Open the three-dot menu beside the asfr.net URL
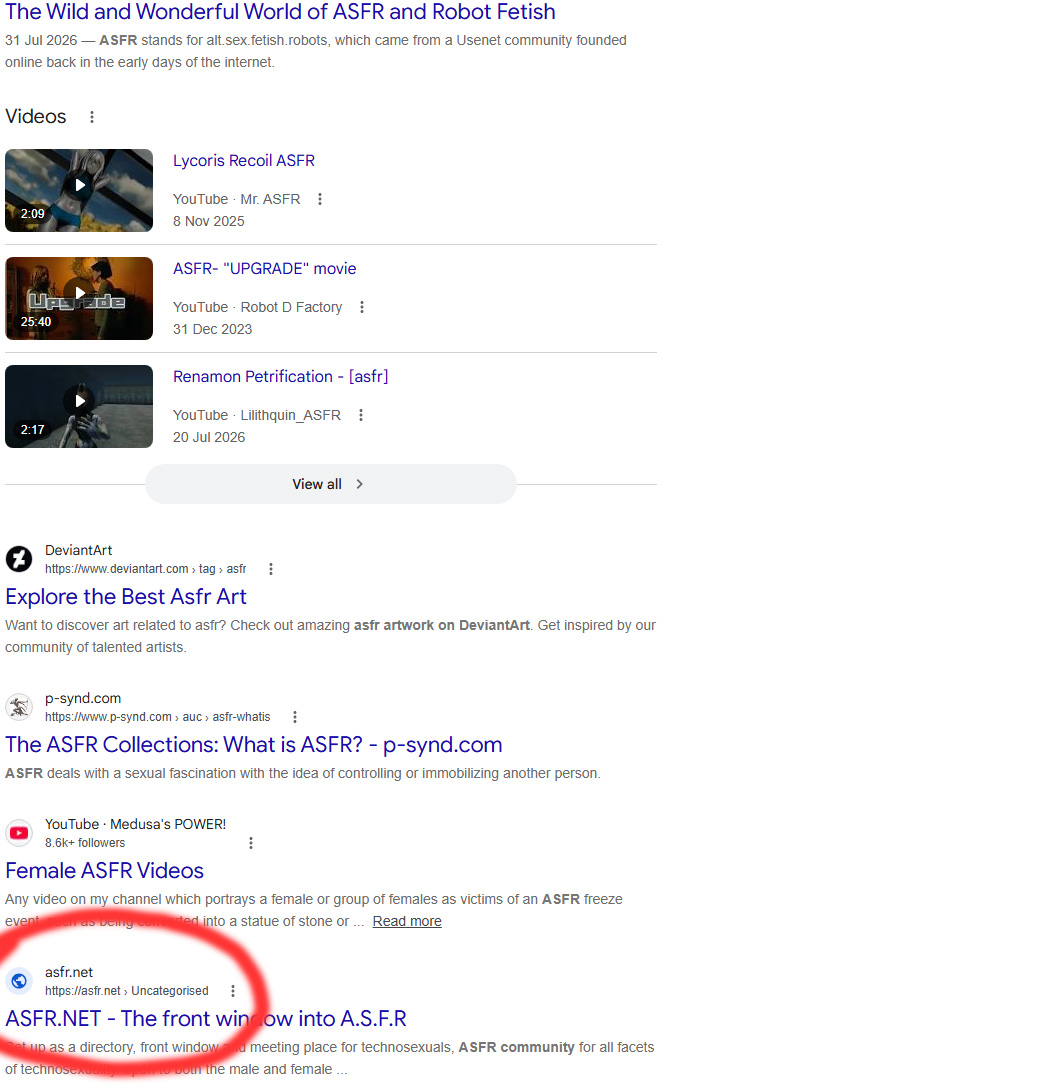 pos(233,991)
